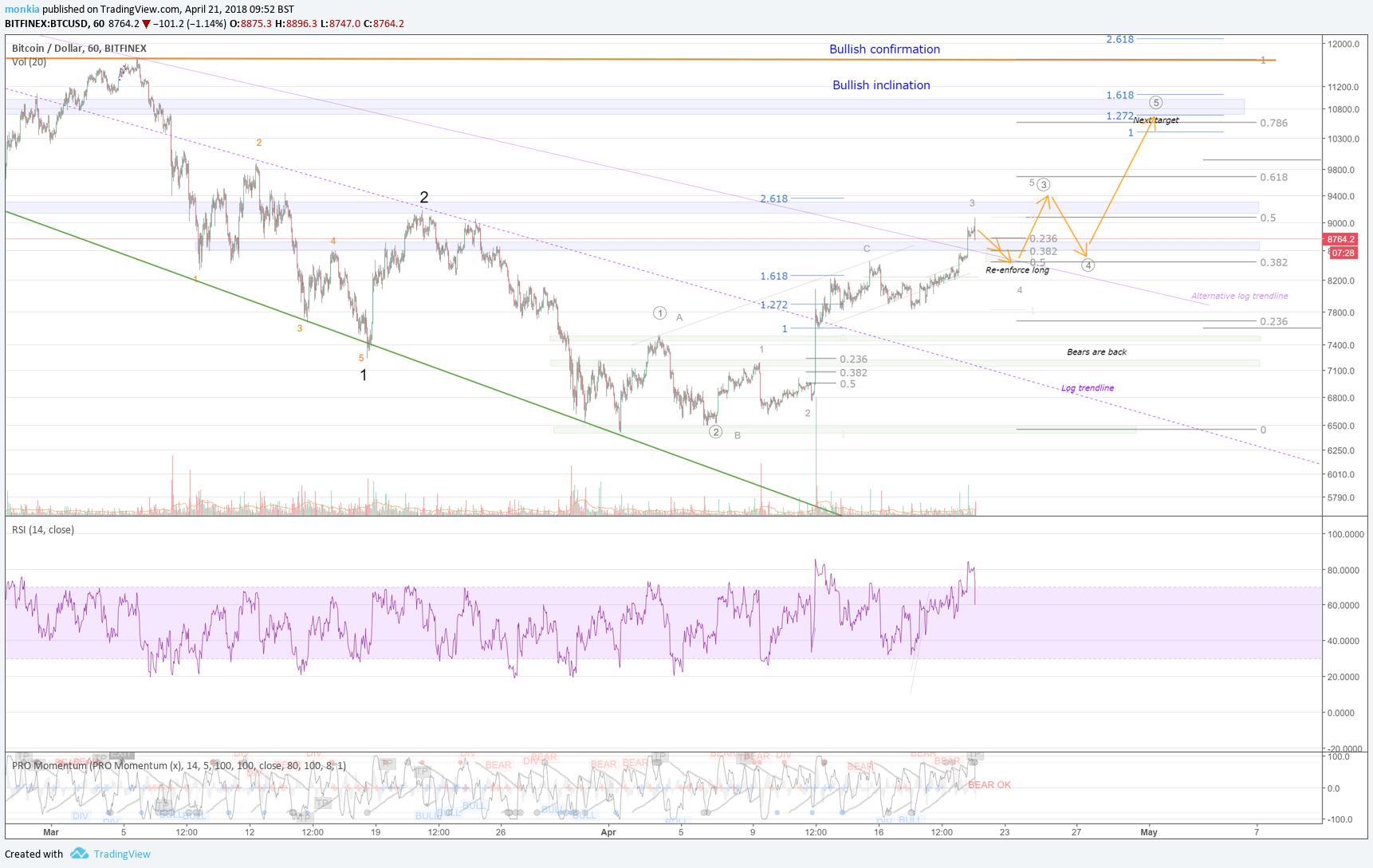Viewport: 1373px width, 868px height.
Task: Select the circled 4 wave marker
Action: [1088, 265]
